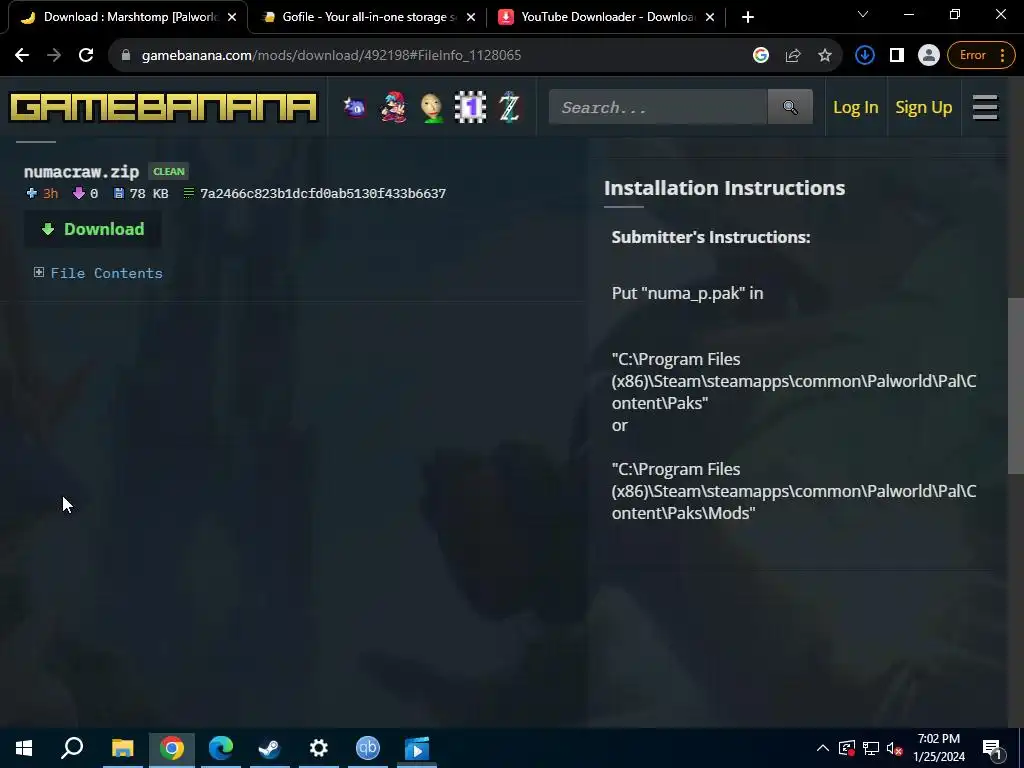Bookmark this page with the star

[825, 56]
